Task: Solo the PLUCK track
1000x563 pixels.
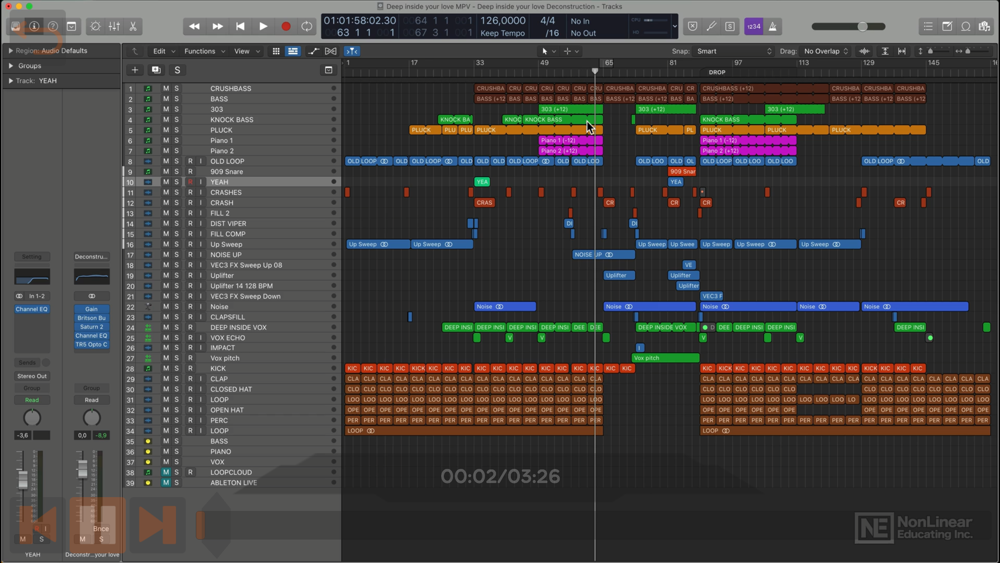Action: coord(177,130)
